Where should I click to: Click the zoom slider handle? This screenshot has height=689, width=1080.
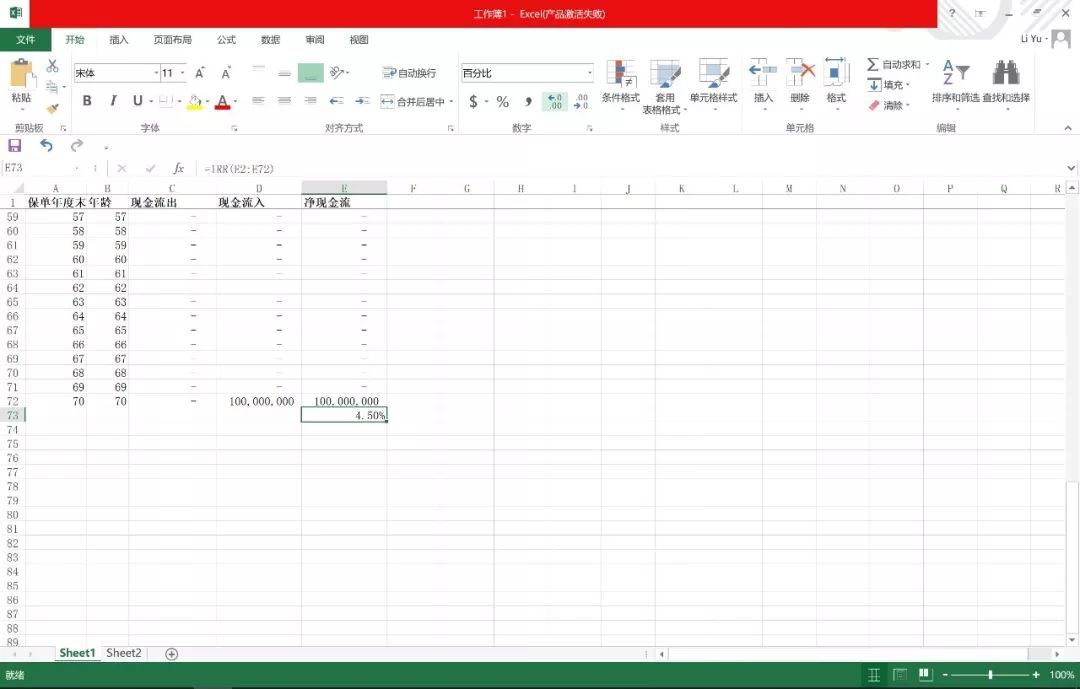[990, 675]
